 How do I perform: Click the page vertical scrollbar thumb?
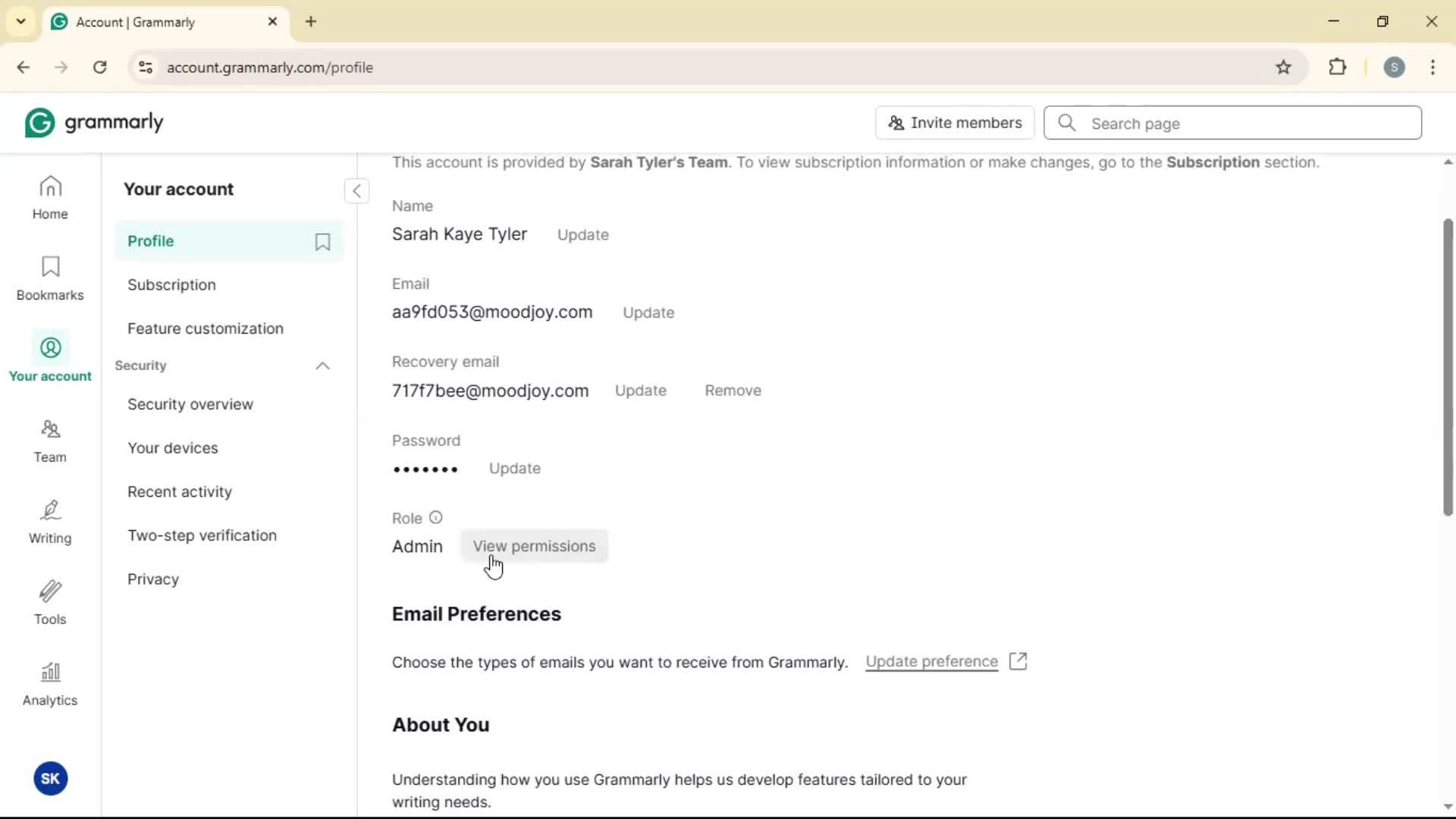(x=1448, y=367)
